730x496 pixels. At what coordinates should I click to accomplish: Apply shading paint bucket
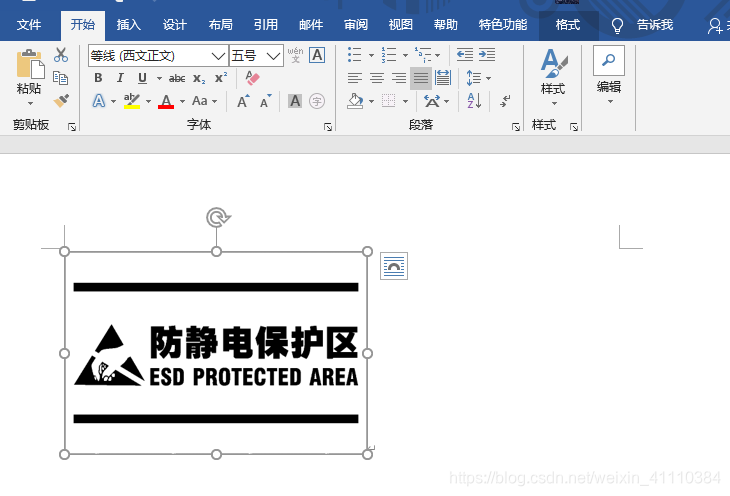click(355, 101)
